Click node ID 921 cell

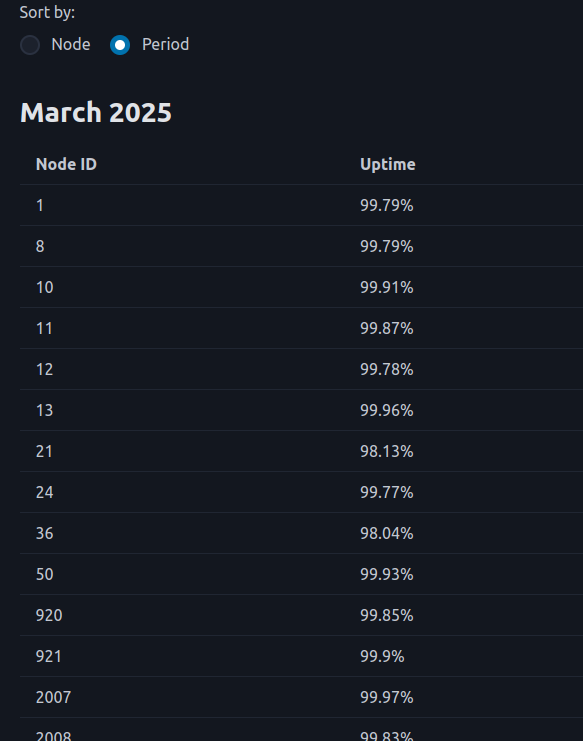[x=49, y=656]
